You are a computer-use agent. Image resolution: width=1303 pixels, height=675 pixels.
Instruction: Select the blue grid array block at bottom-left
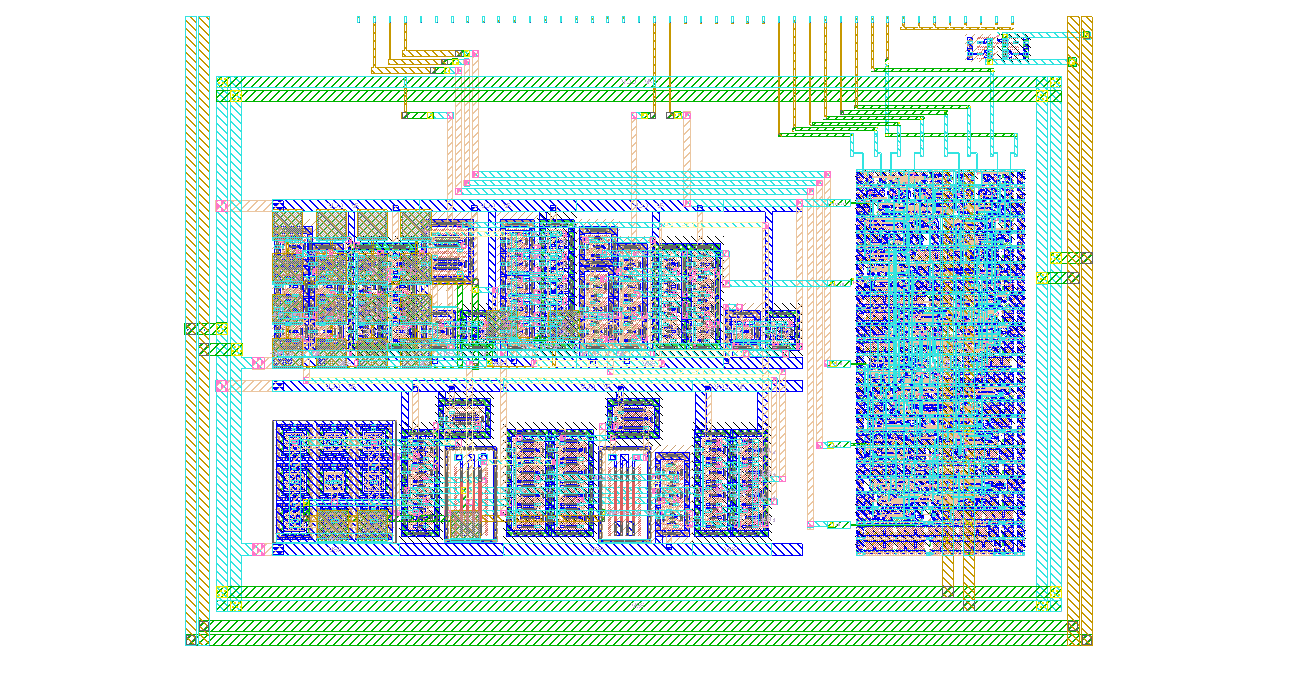point(334,481)
